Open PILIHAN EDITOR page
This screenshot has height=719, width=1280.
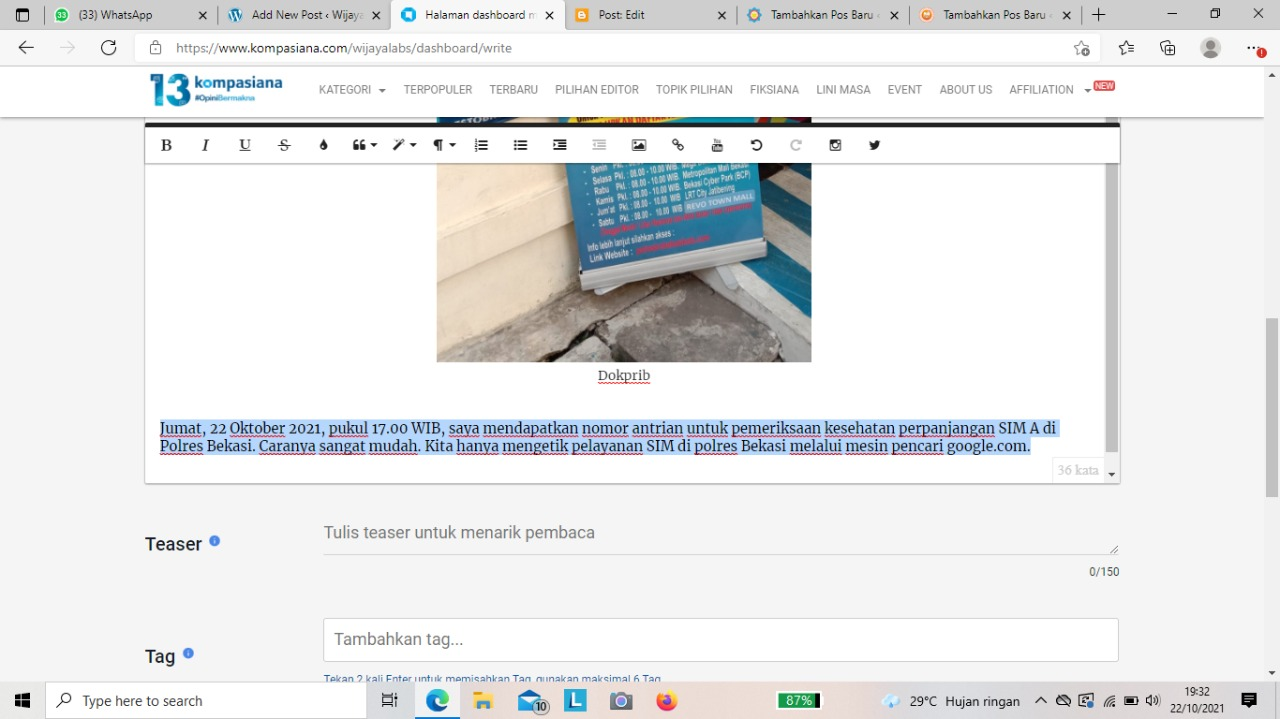[597, 90]
